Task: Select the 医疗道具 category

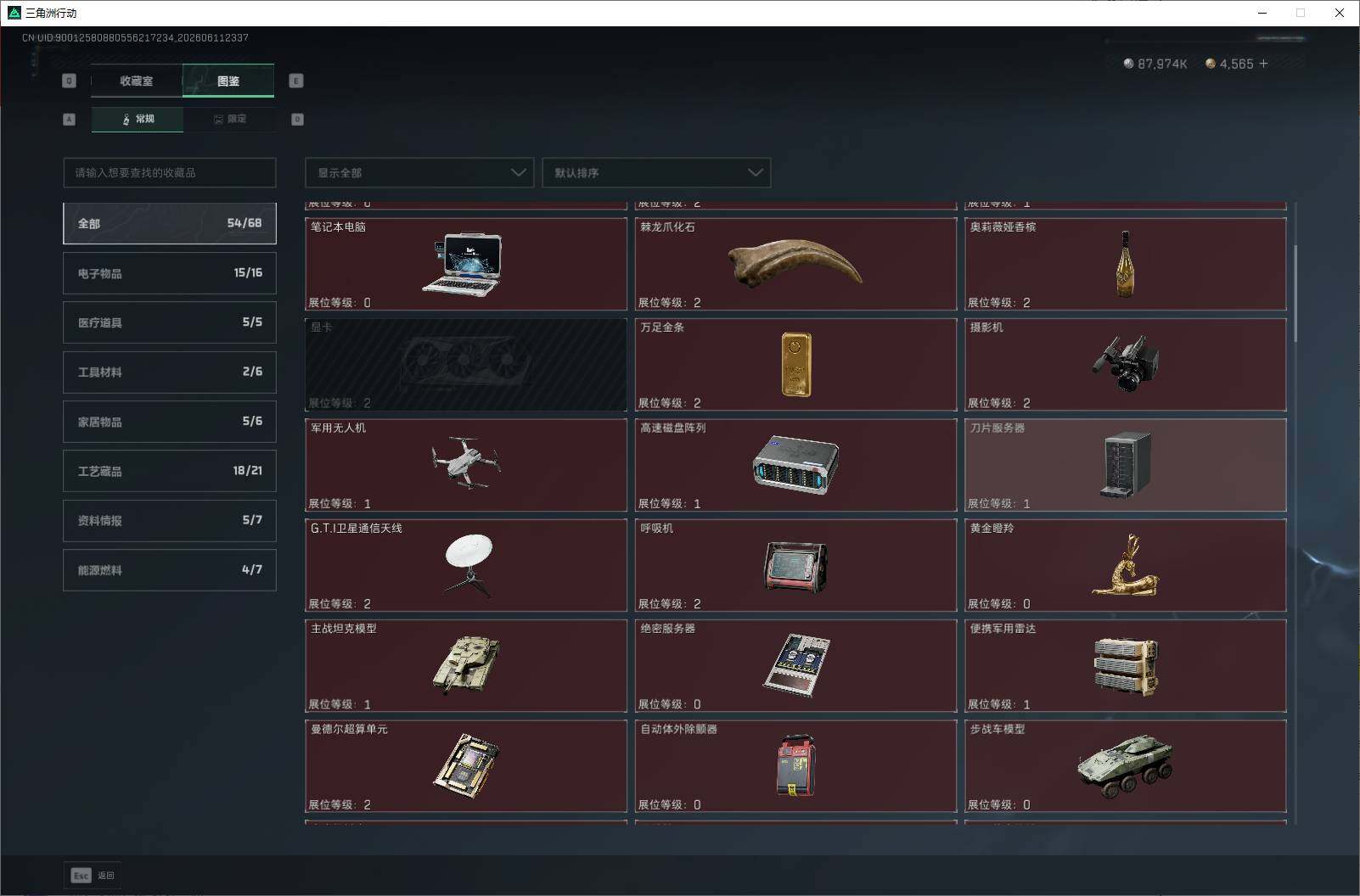Action: click(x=170, y=322)
